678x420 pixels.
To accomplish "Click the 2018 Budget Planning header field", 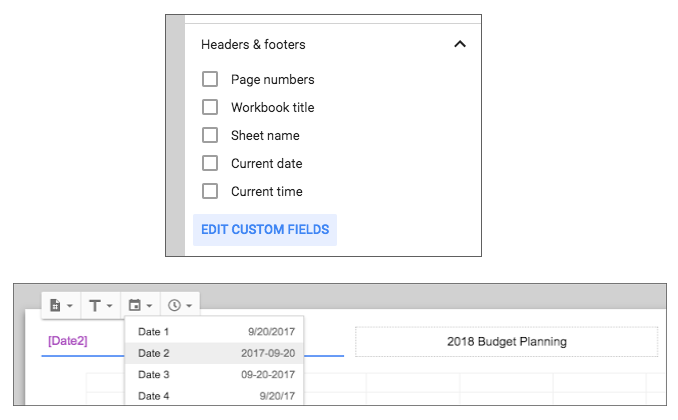I will click(507, 342).
